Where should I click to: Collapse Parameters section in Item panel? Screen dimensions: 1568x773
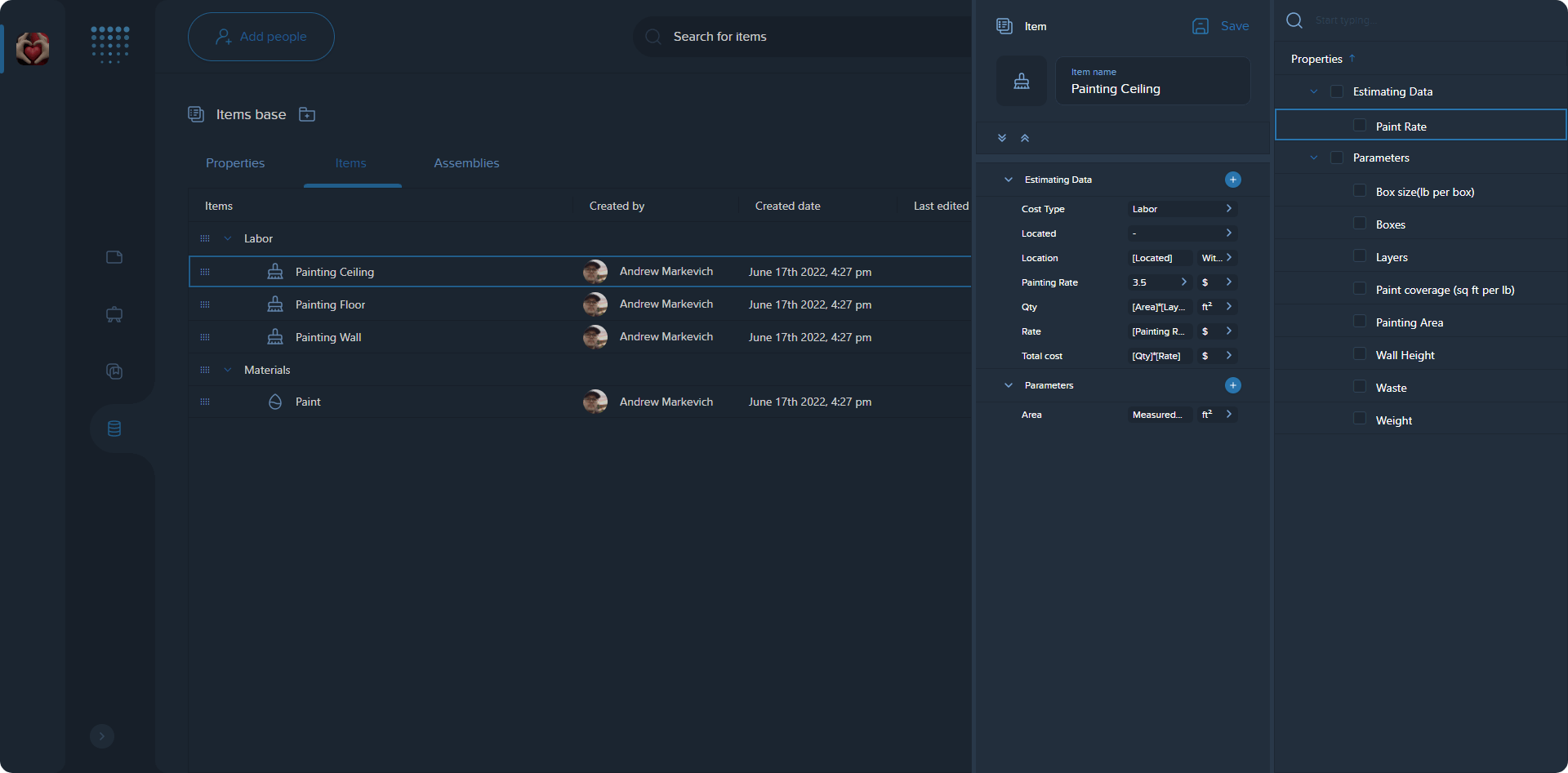[x=1009, y=385]
